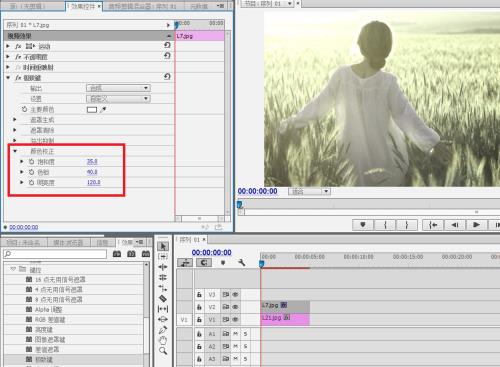Mute the A3 audio track

click(235, 359)
